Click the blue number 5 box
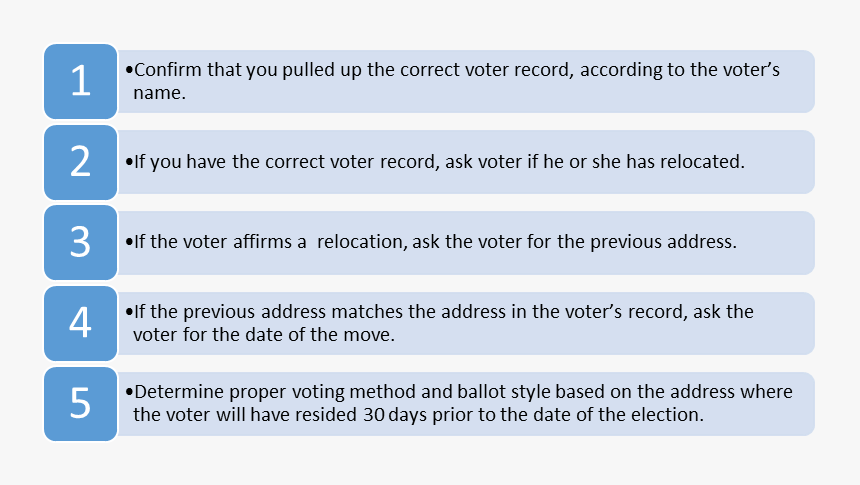The width and height of the screenshot is (860, 485). [81, 404]
